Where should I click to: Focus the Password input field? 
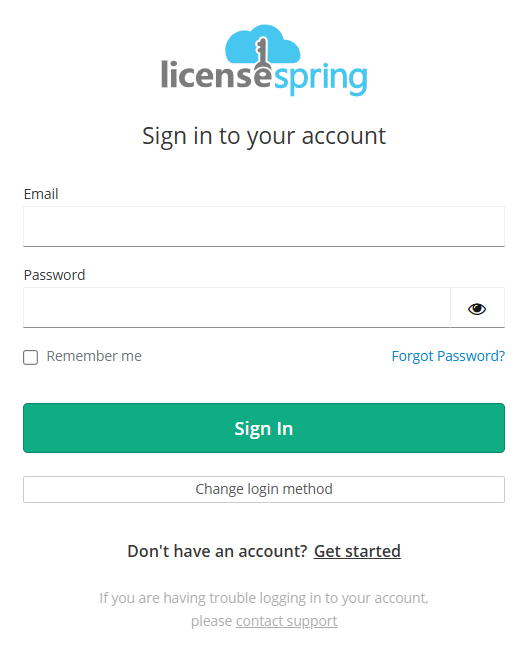click(x=237, y=308)
